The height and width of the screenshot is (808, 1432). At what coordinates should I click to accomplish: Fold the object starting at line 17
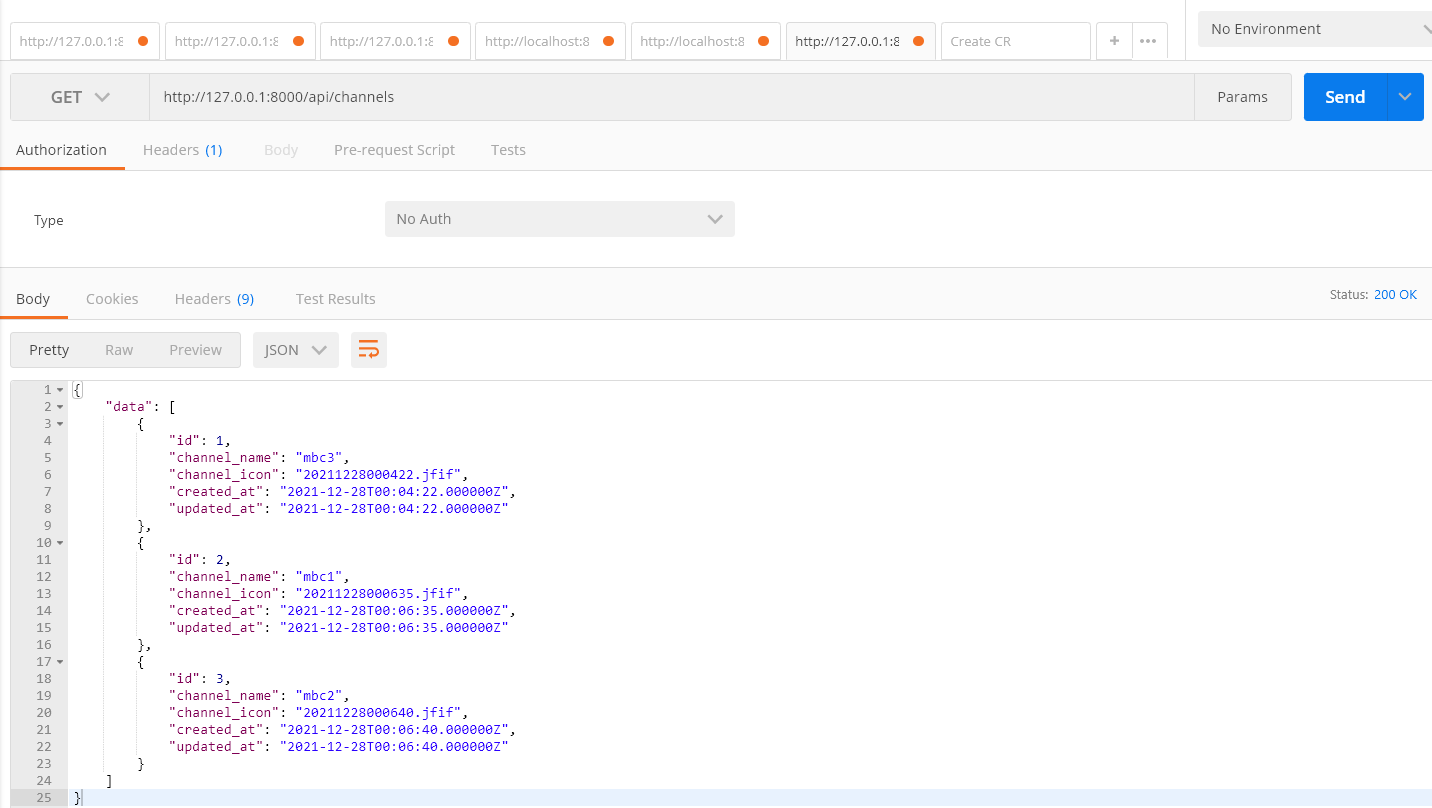tap(58, 661)
